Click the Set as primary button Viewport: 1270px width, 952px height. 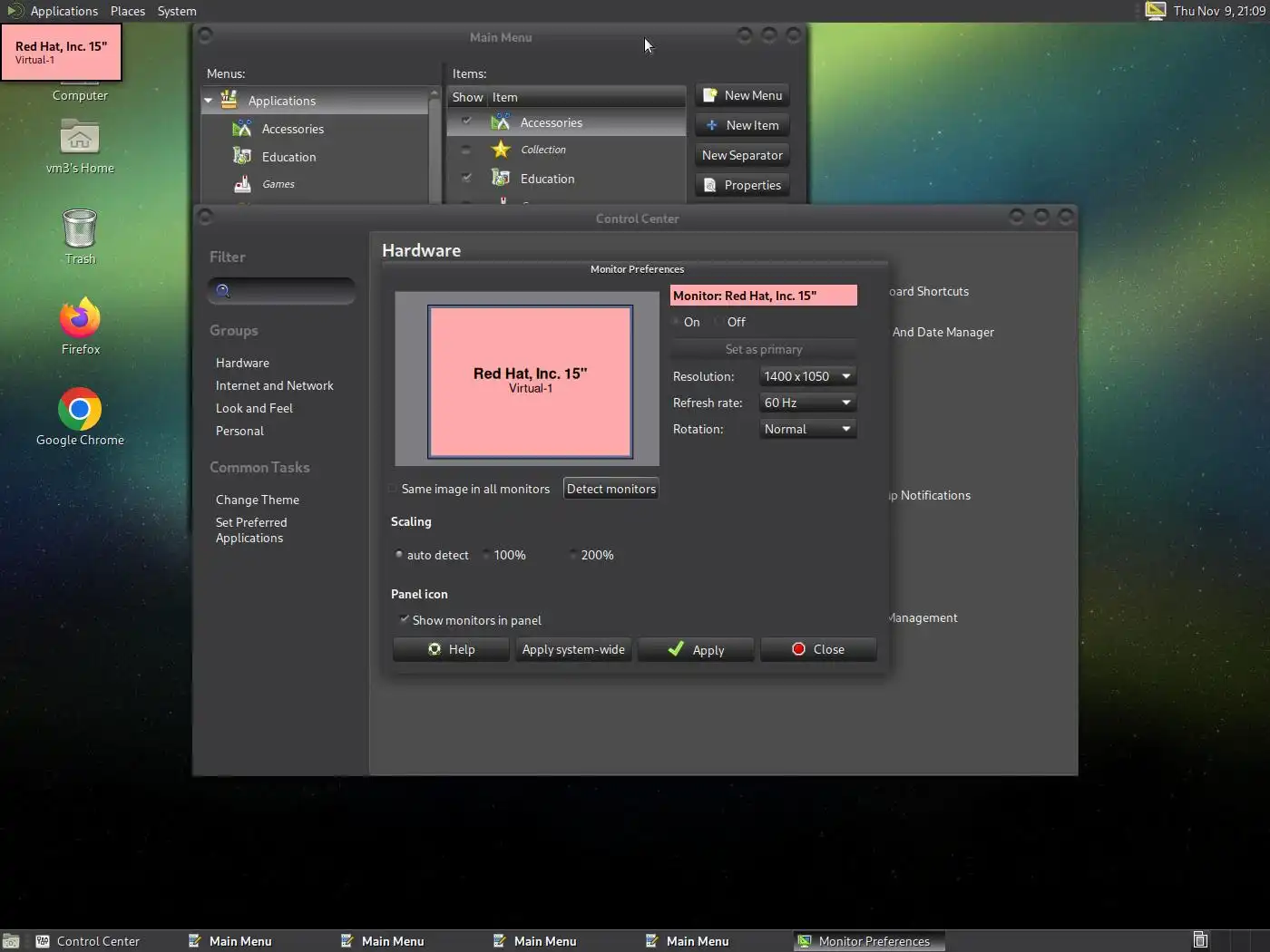pyautogui.click(x=764, y=349)
